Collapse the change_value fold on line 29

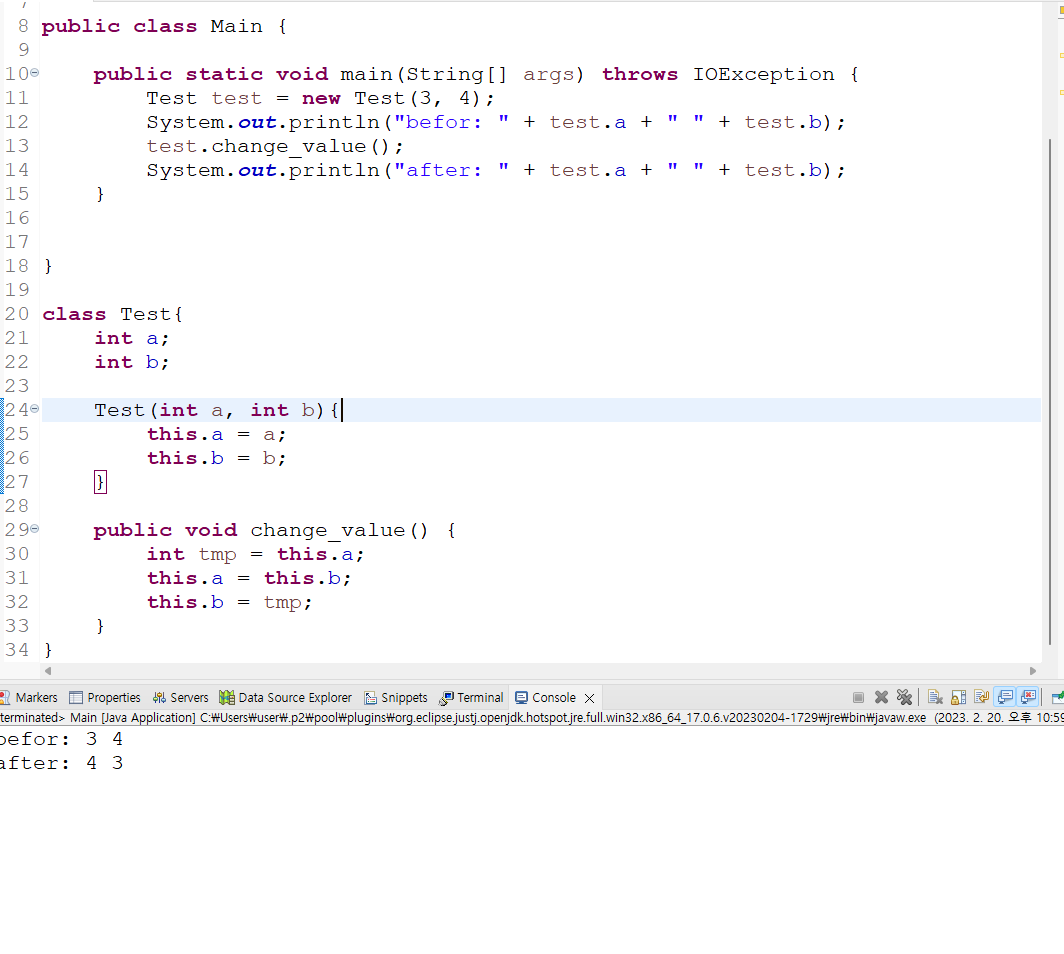click(x=35, y=528)
